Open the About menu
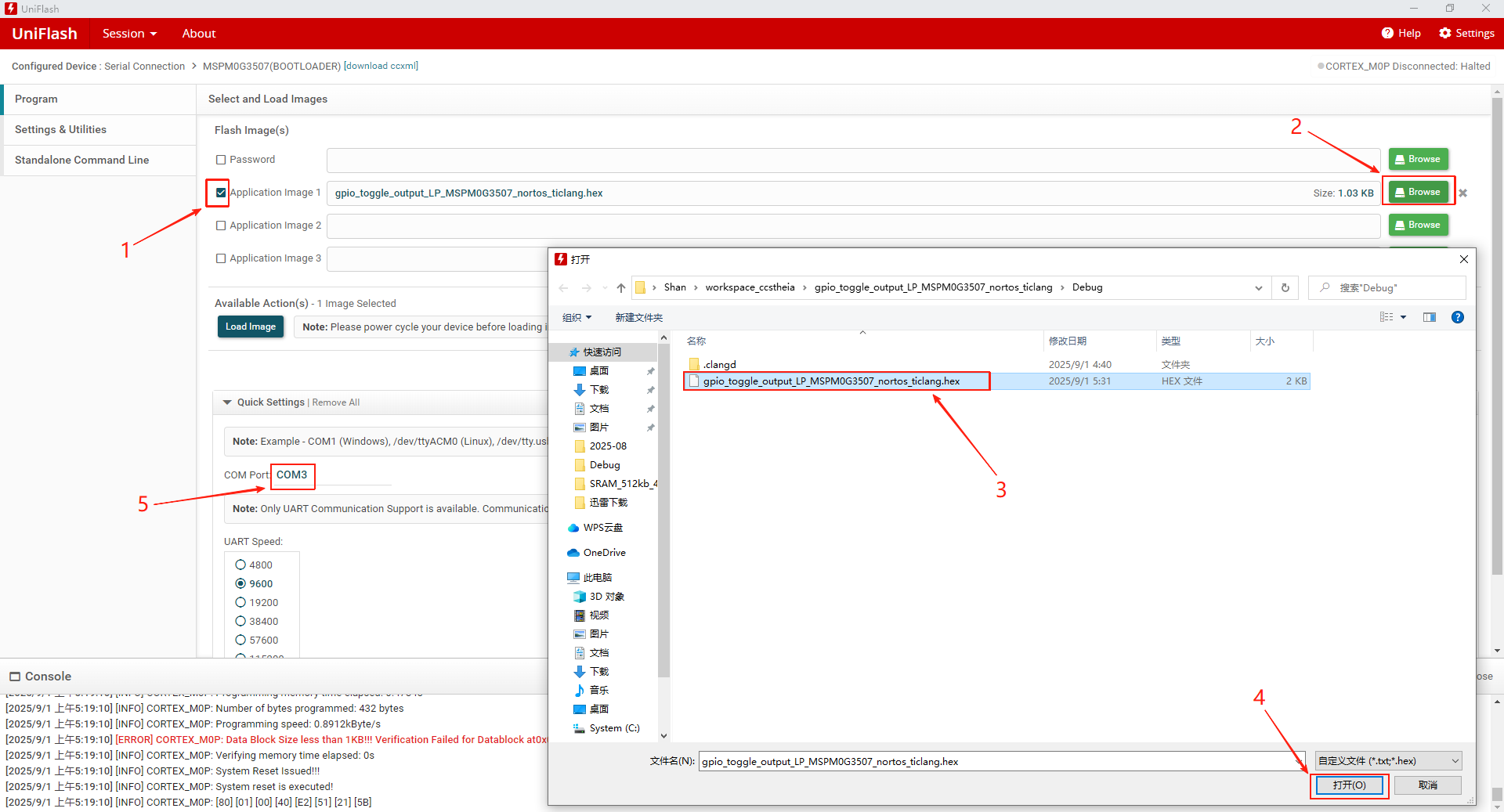This screenshot has height=812, width=1504. pyautogui.click(x=199, y=34)
